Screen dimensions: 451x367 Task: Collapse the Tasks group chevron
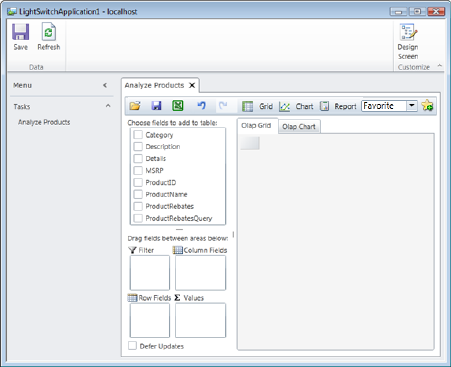(108, 106)
